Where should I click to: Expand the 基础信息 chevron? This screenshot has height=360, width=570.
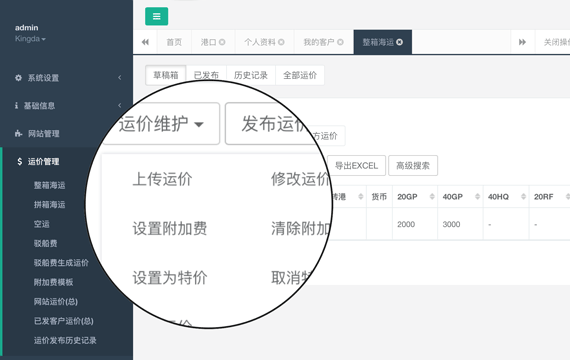[x=120, y=105]
